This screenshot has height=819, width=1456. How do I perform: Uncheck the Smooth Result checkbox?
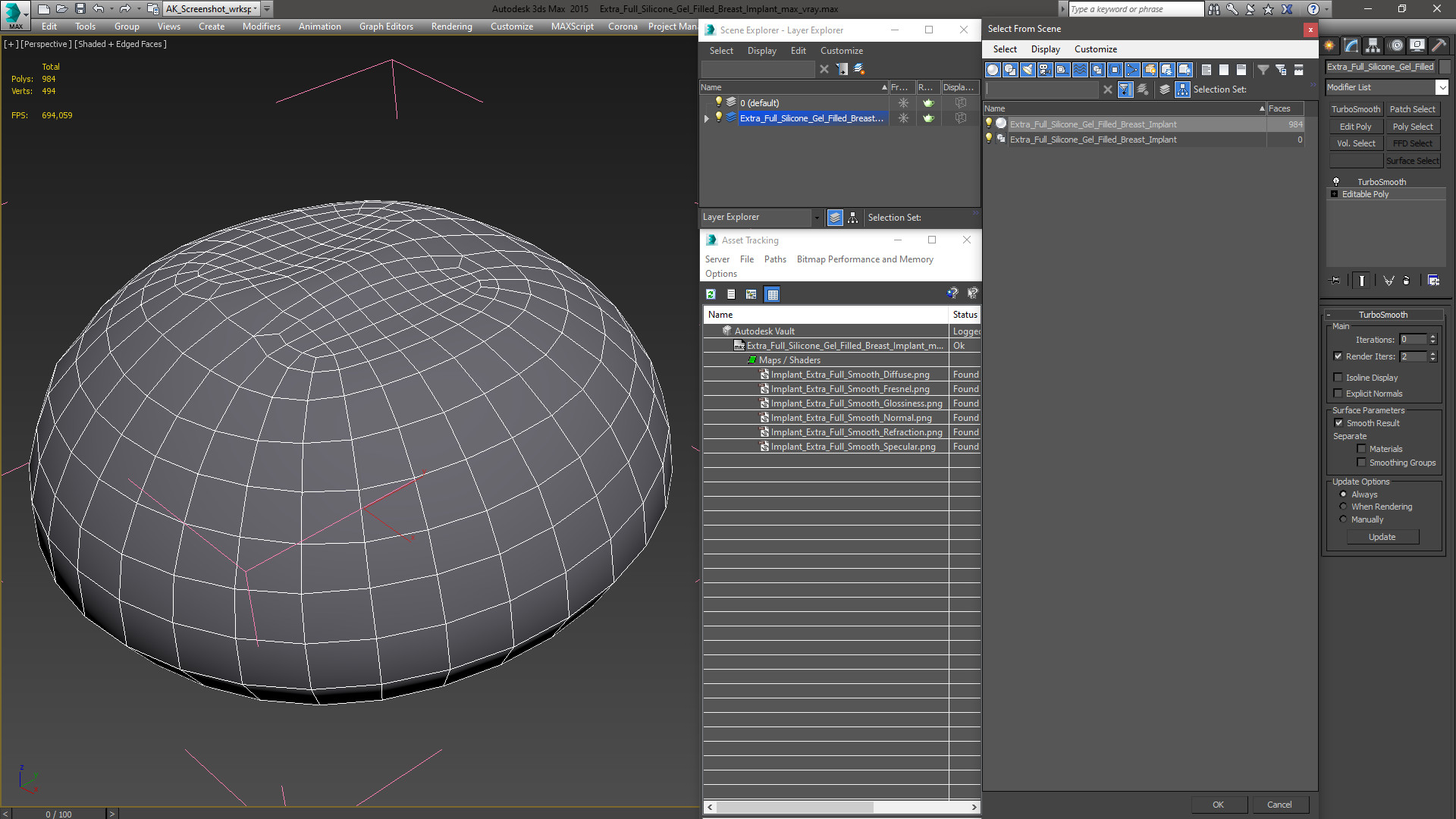(x=1338, y=423)
